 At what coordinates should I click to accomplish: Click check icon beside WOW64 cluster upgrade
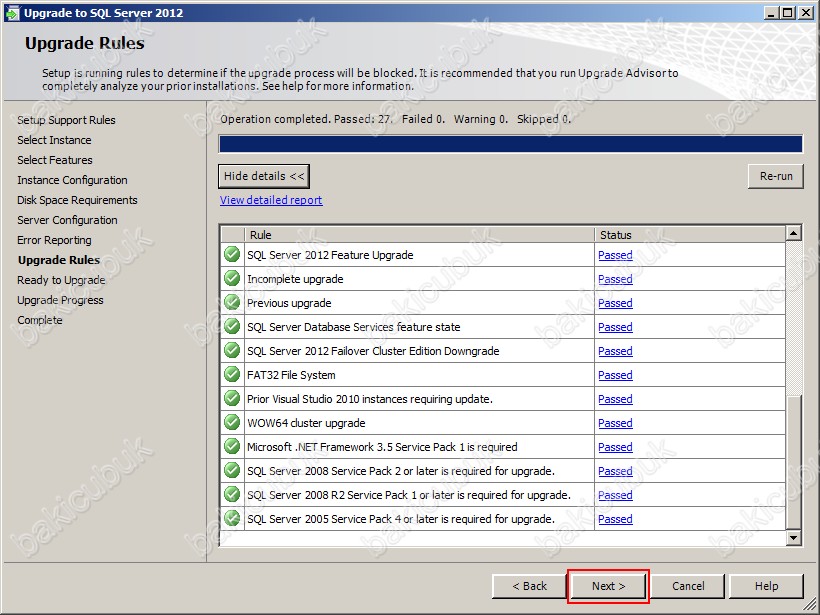coord(232,423)
